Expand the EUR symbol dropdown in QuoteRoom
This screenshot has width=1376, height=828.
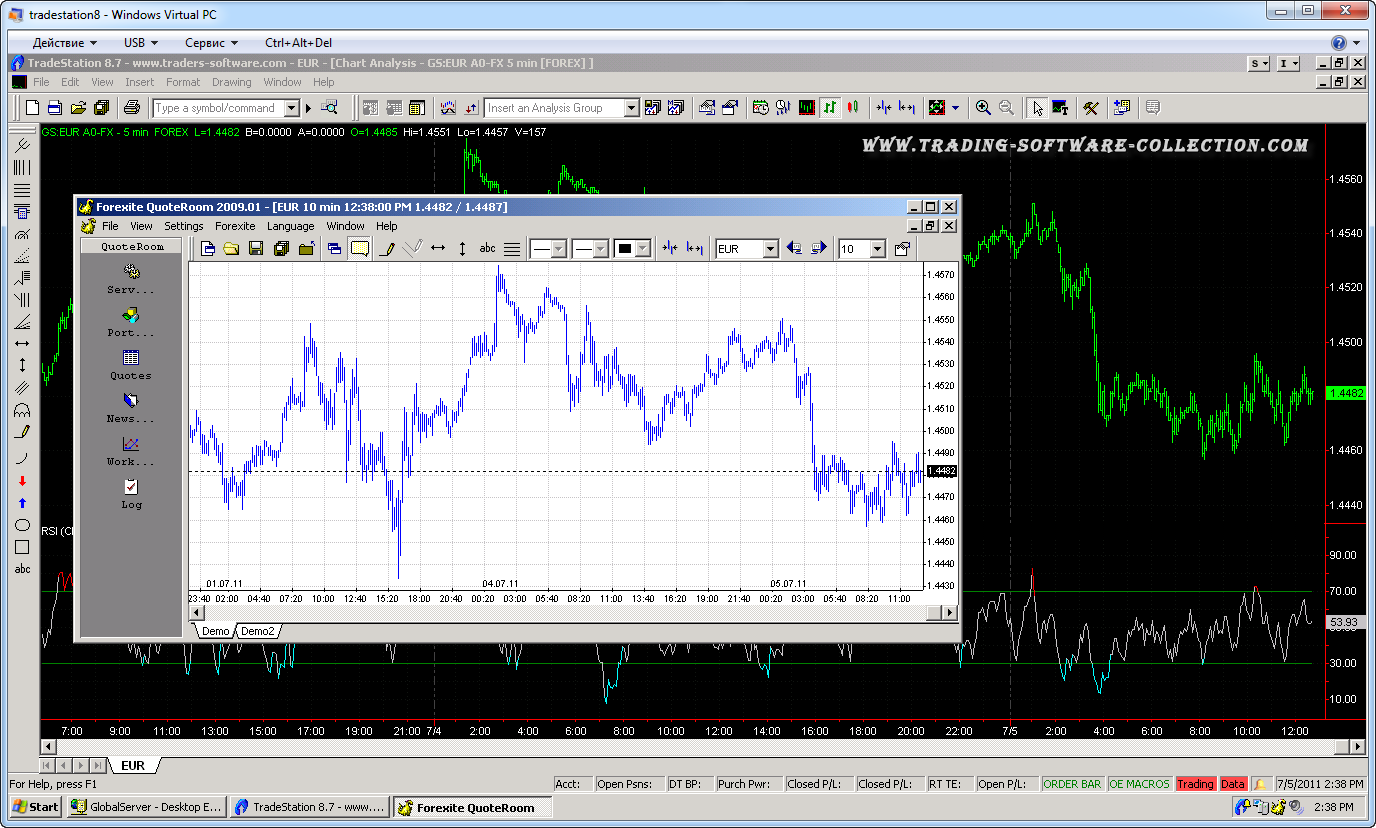pyautogui.click(x=770, y=249)
